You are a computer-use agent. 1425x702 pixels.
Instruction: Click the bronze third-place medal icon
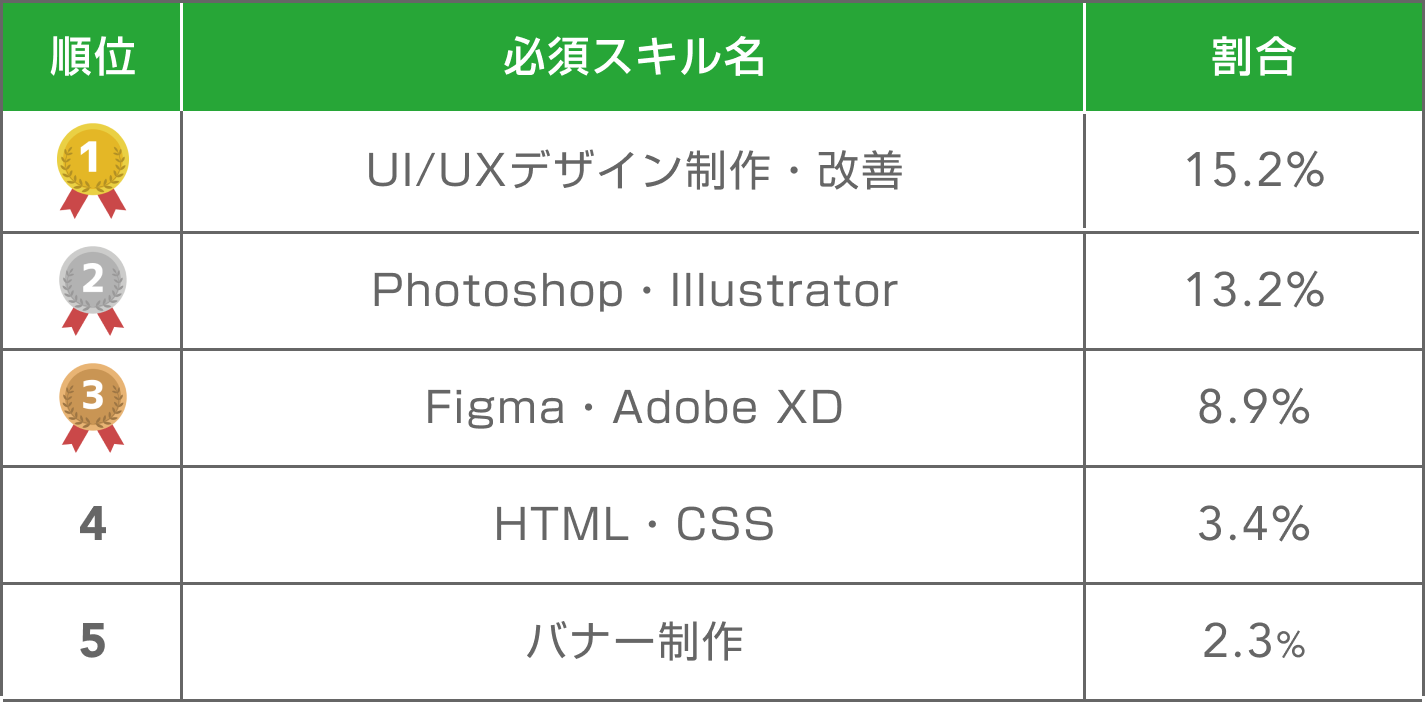[x=93, y=406]
